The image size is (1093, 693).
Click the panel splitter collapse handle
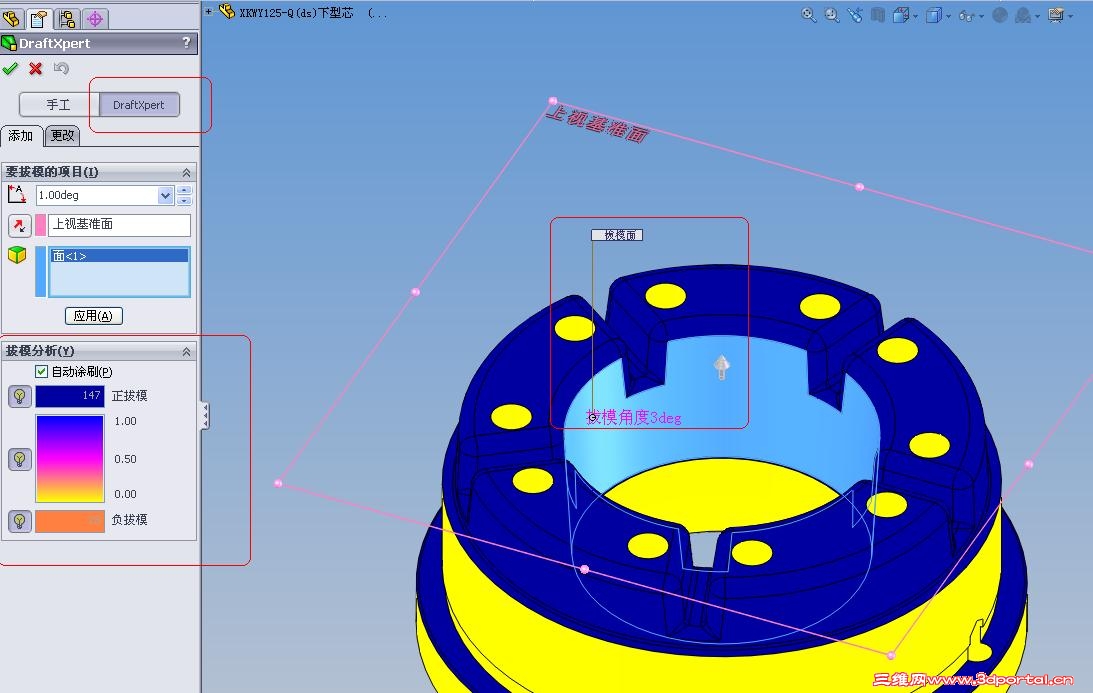[205, 416]
